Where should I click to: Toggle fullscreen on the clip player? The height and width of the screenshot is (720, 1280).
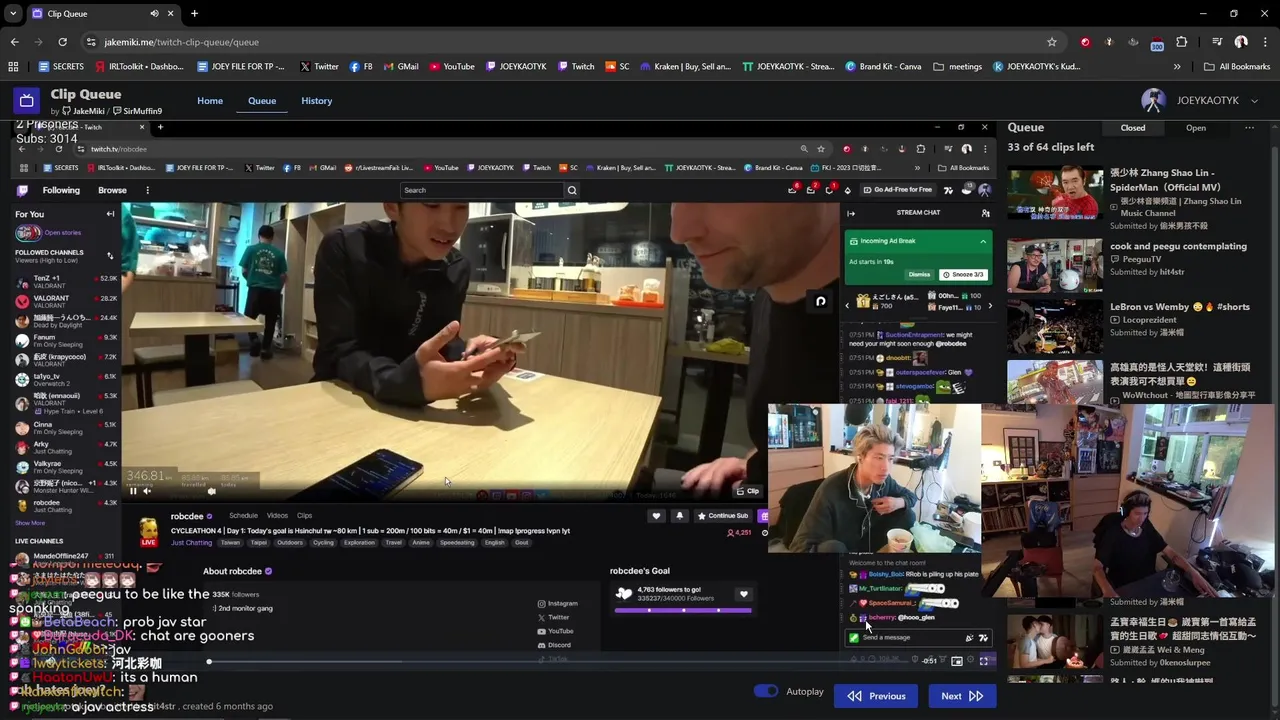click(x=984, y=661)
